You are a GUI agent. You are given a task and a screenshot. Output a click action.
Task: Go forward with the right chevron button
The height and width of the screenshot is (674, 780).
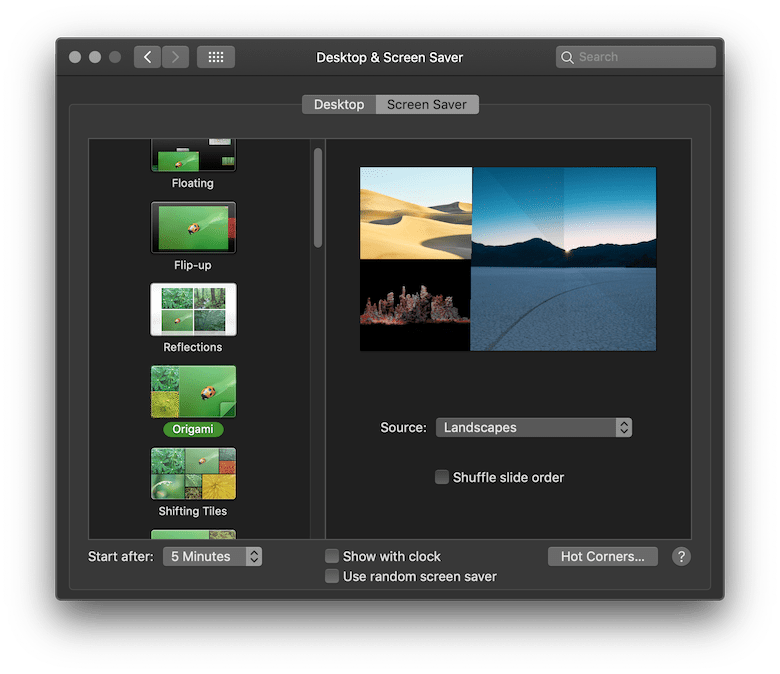175,57
